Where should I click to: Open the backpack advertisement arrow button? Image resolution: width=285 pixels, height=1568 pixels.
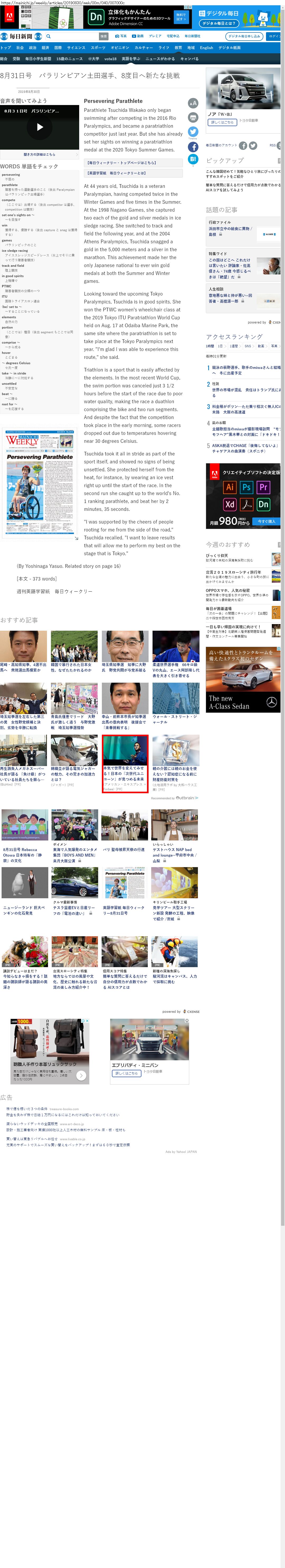81,1076
